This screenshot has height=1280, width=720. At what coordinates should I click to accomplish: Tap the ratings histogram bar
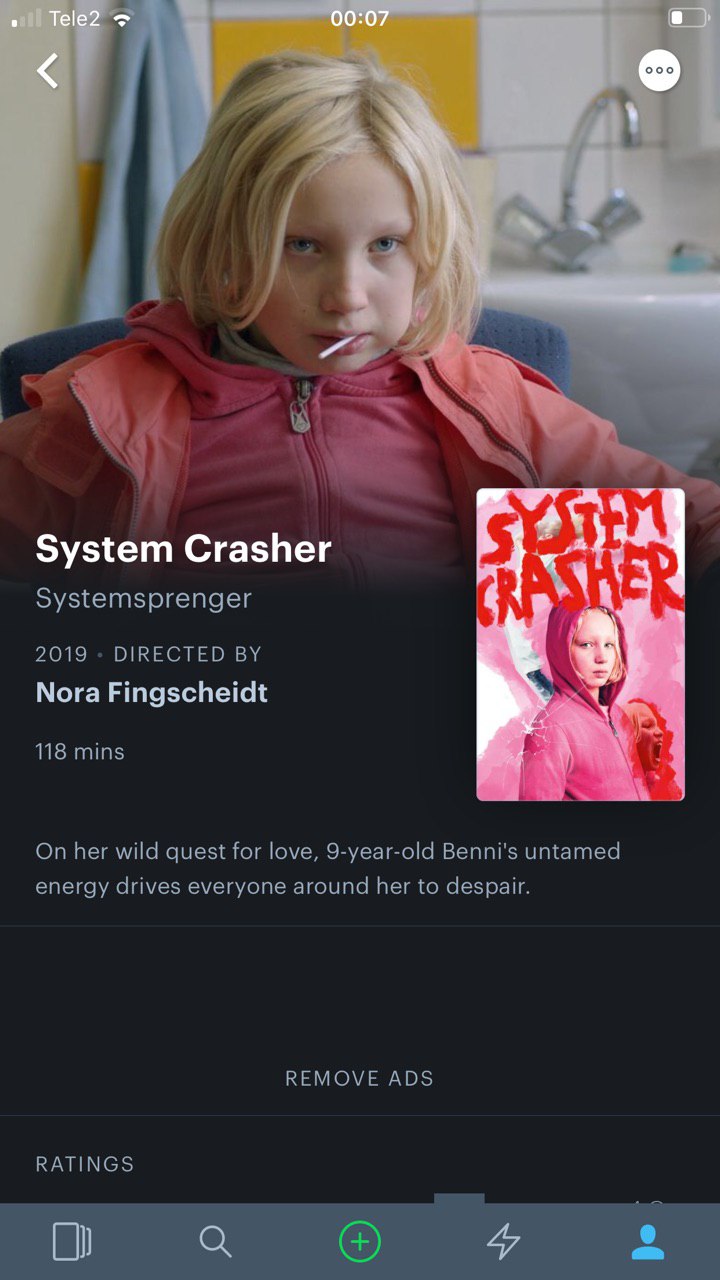(x=459, y=1198)
